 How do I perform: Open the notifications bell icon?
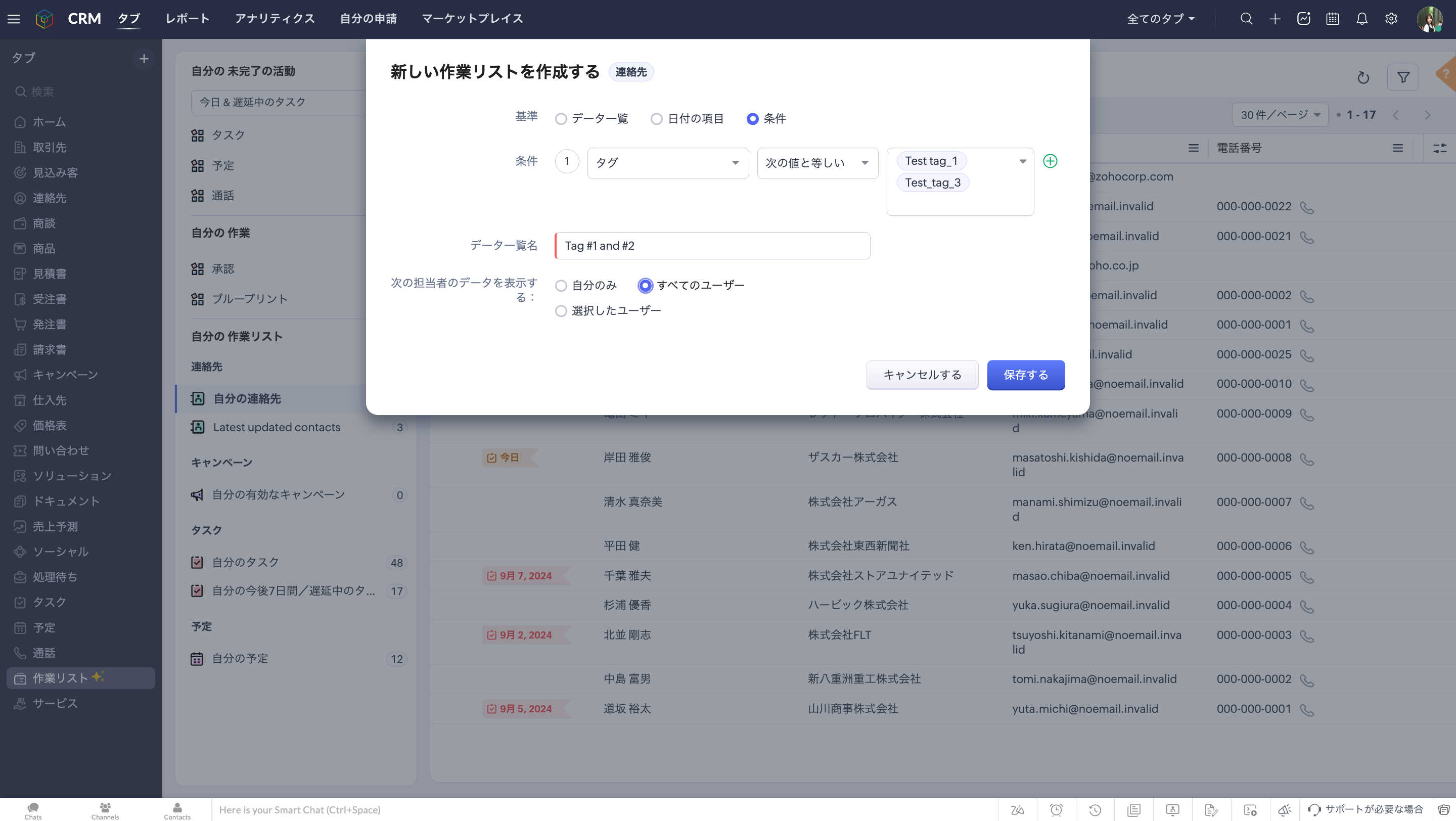(x=1361, y=19)
